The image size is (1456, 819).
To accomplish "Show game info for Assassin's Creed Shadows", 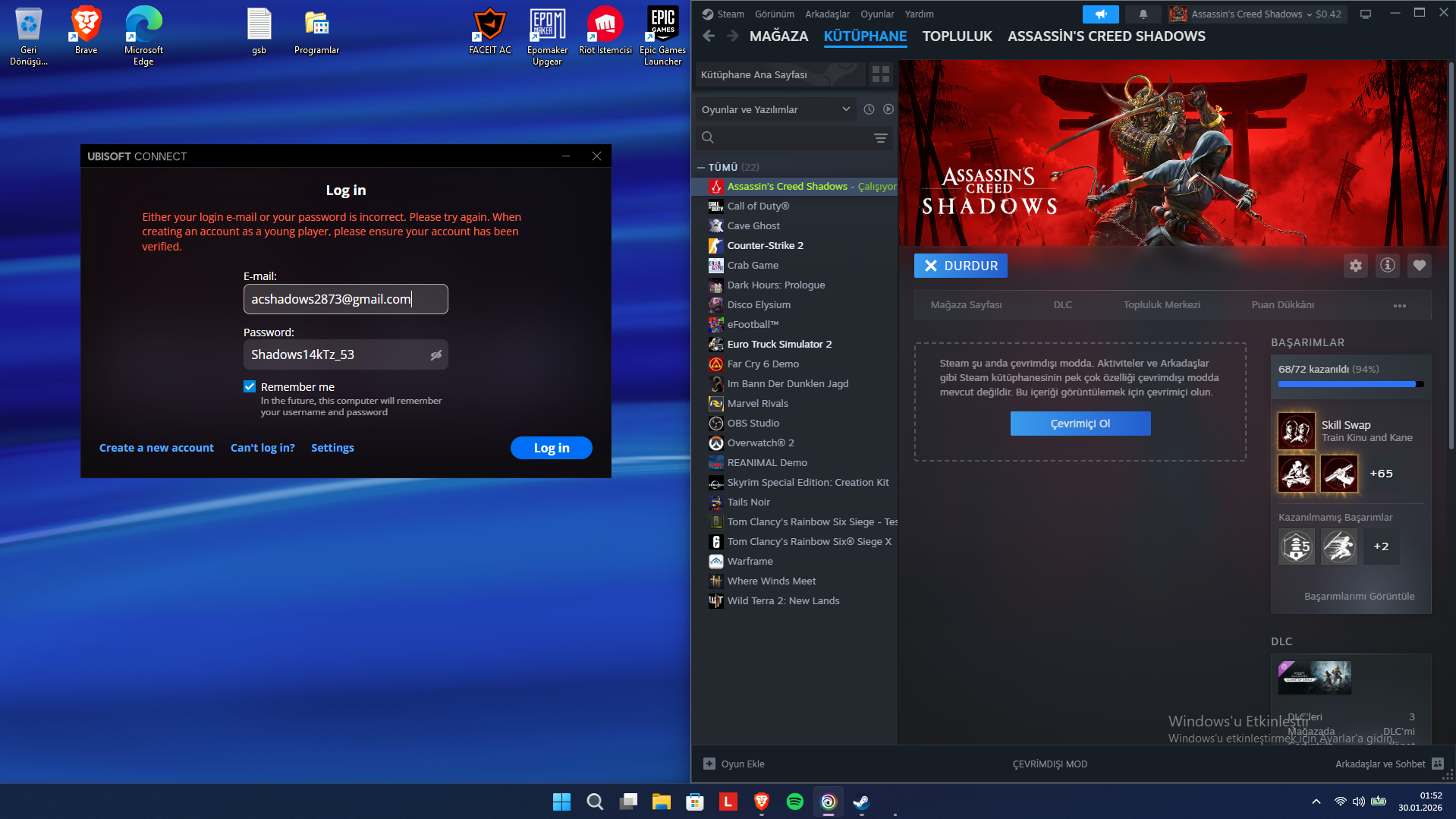I will [1387, 266].
